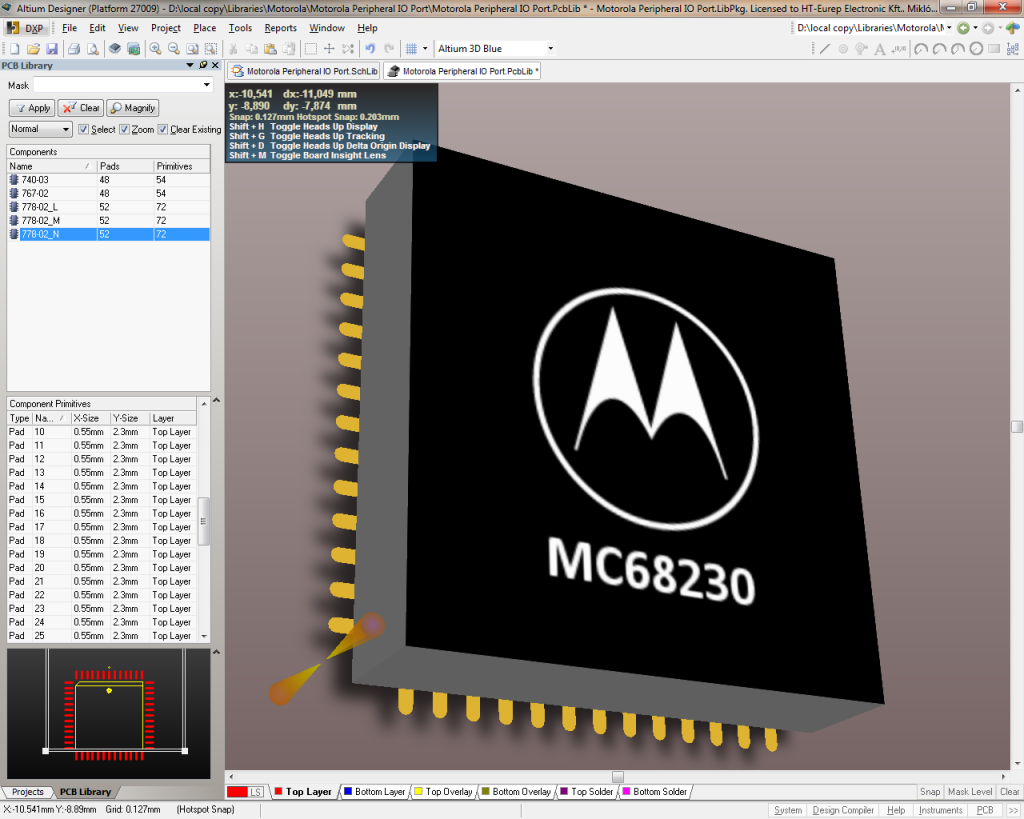Select the Place Fill rectangle tool
1024x819 pixels.
pyautogui.click(x=994, y=49)
